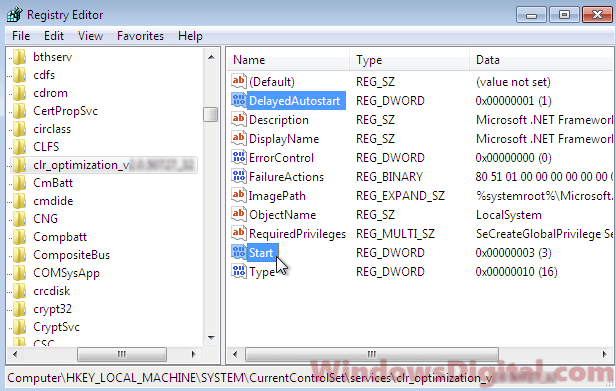616x391 pixels.
Task: Select the DelayedAutostart value name
Action: [x=295, y=101]
